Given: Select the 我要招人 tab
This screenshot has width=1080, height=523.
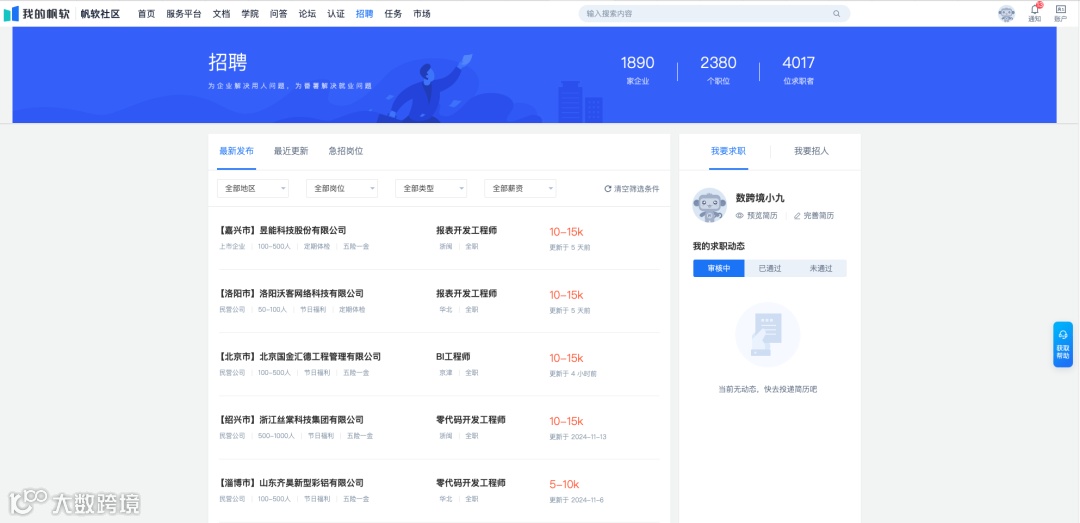Looking at the screenshot, I should coord(811,151).
